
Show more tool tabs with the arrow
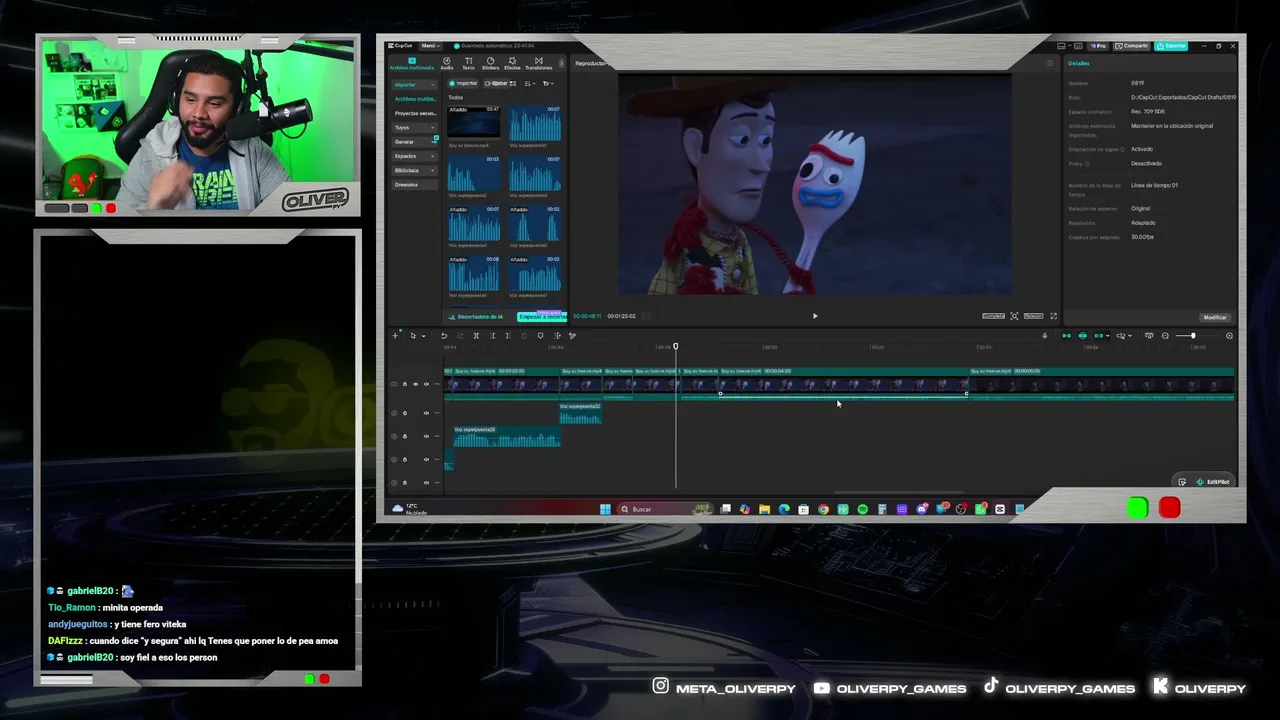[561, 63]
